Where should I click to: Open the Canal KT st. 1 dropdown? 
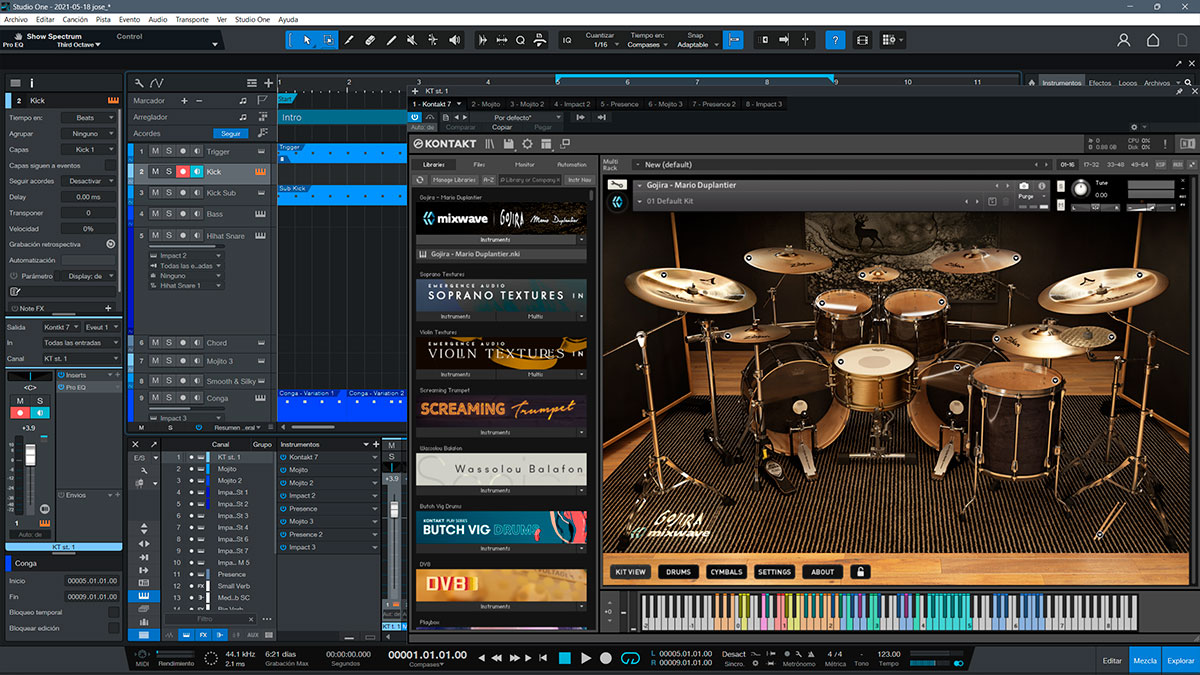[x=81, y=358]
